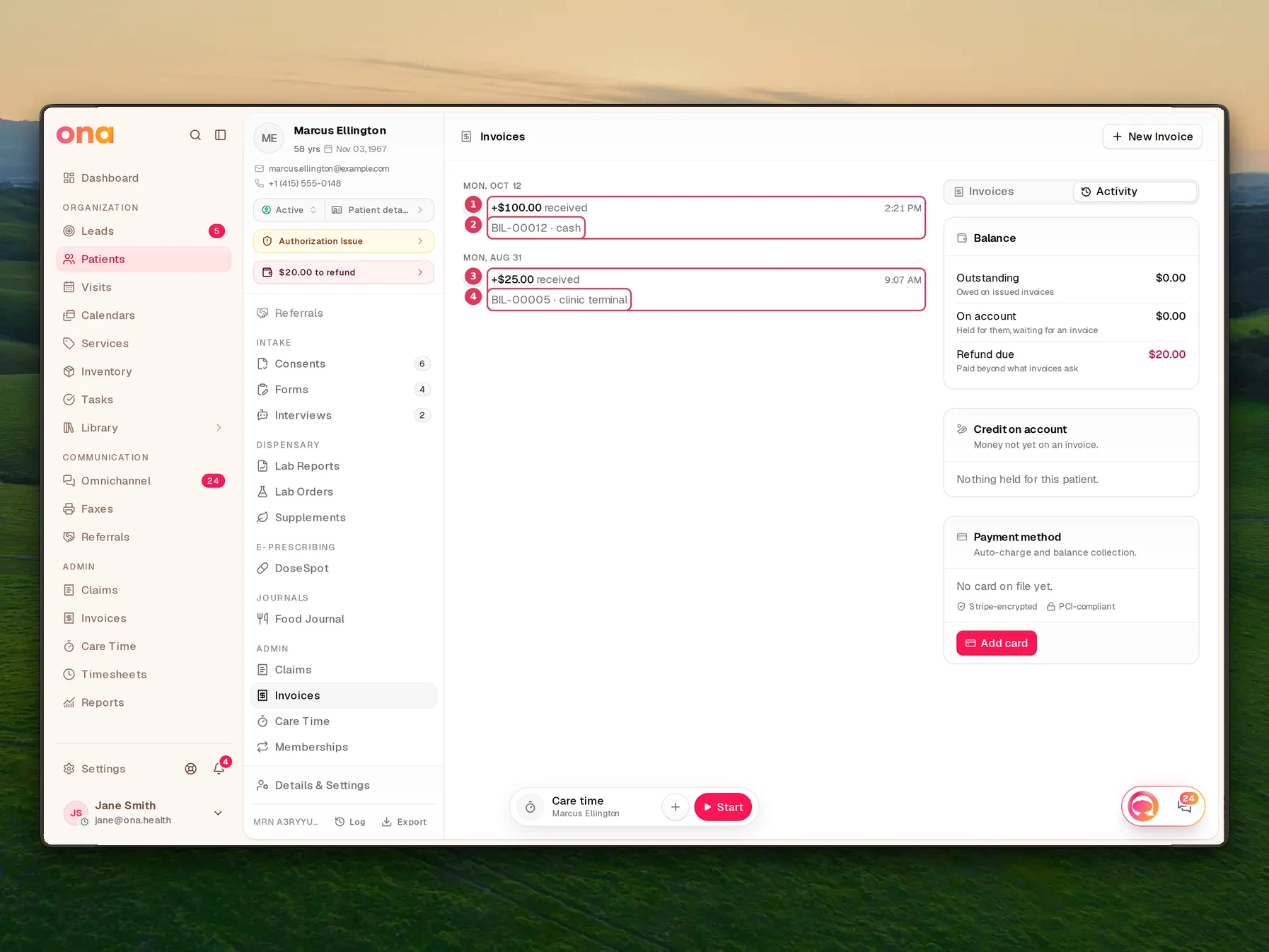Screen dimensions: 1269x952
Task: Click the Lab Orders flask icon
Action: [x=262, y=492]
